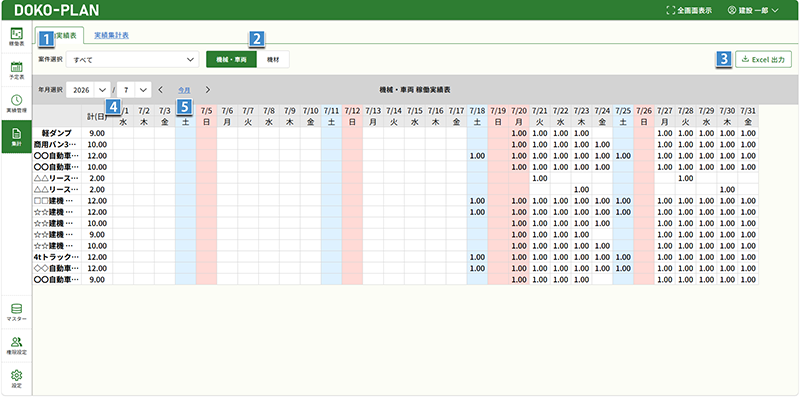Screen dimensions: 800x397
Task: Select the □□建機 … row label
Action: click(57, 201)
